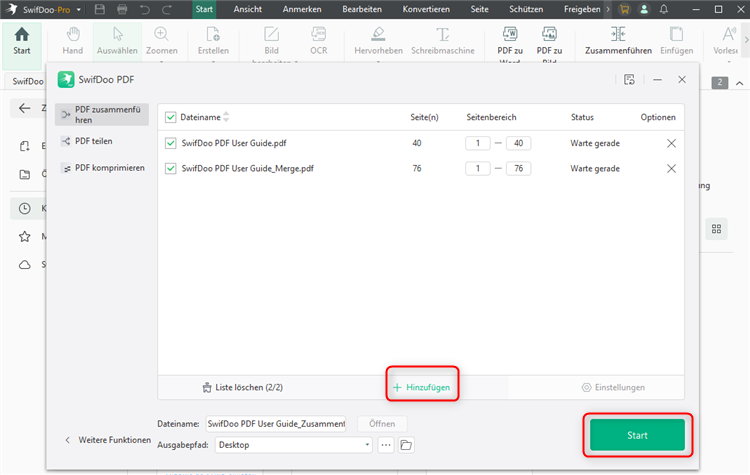Uncheck SwifDoo PDF User Guide.pdf

click(x=170, y=143)
